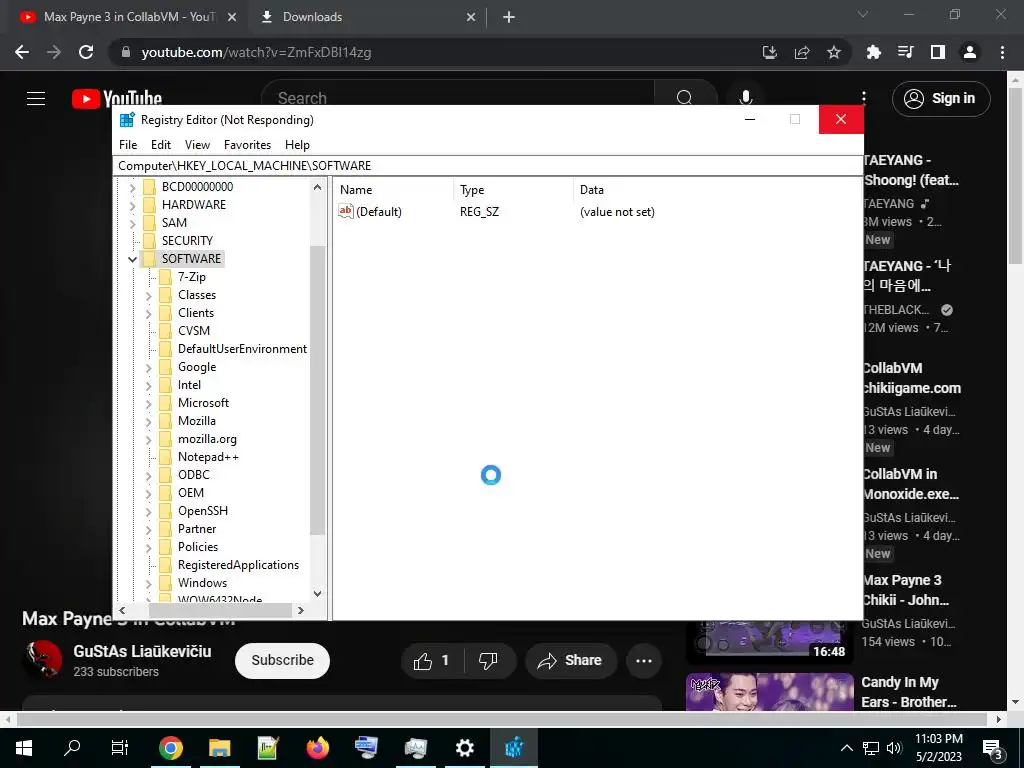This screenshot has height=768, width=1024.
Task: Click the Name column header
Action: pos(394,189)
